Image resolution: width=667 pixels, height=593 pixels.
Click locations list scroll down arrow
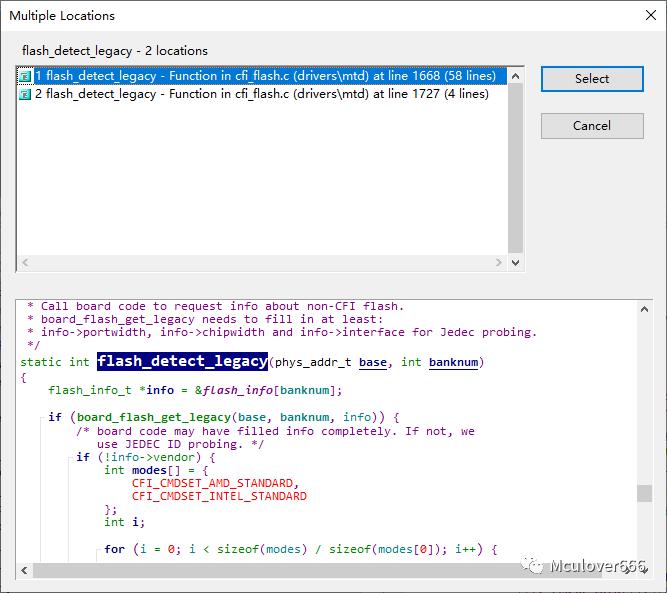click(x=516, y=262)
